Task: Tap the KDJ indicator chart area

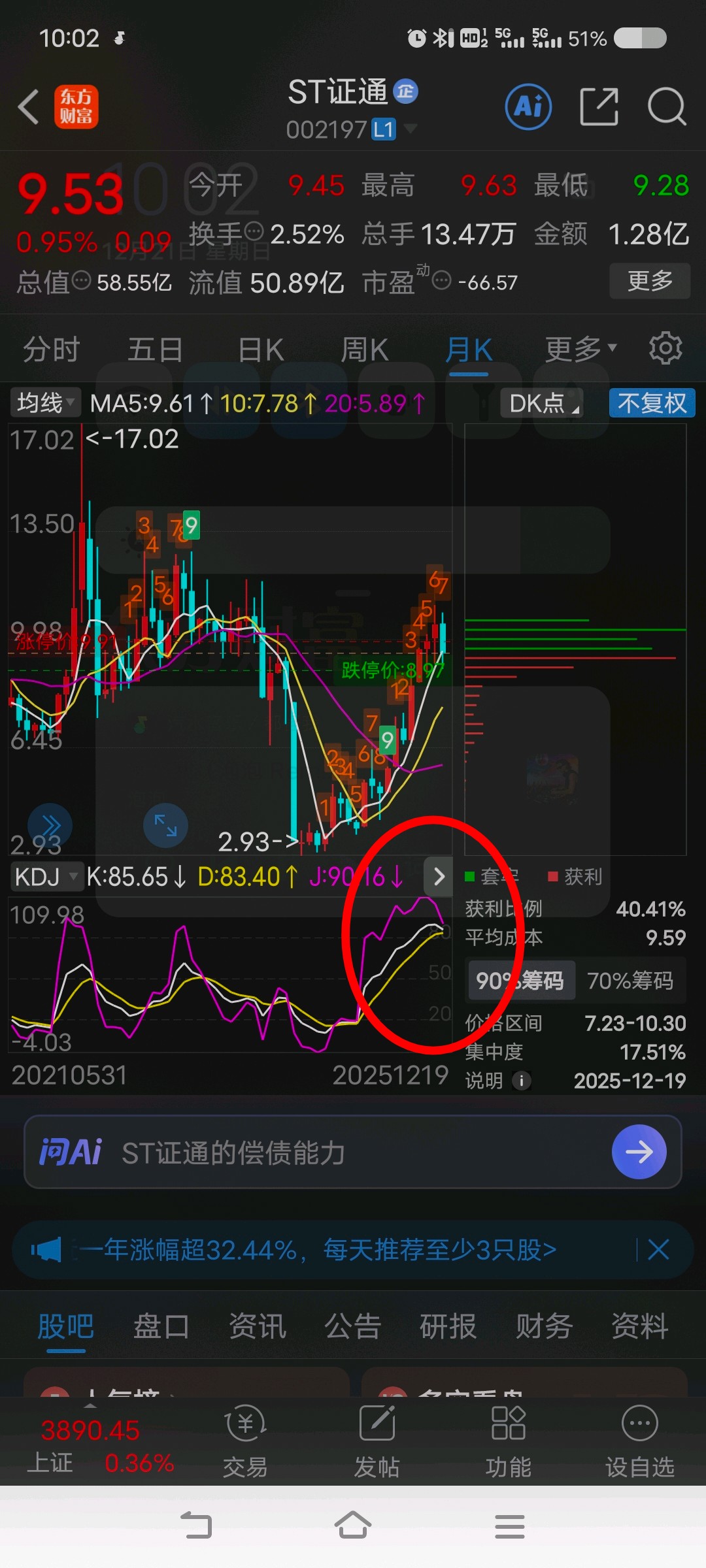Action: (x=229, y=975)
